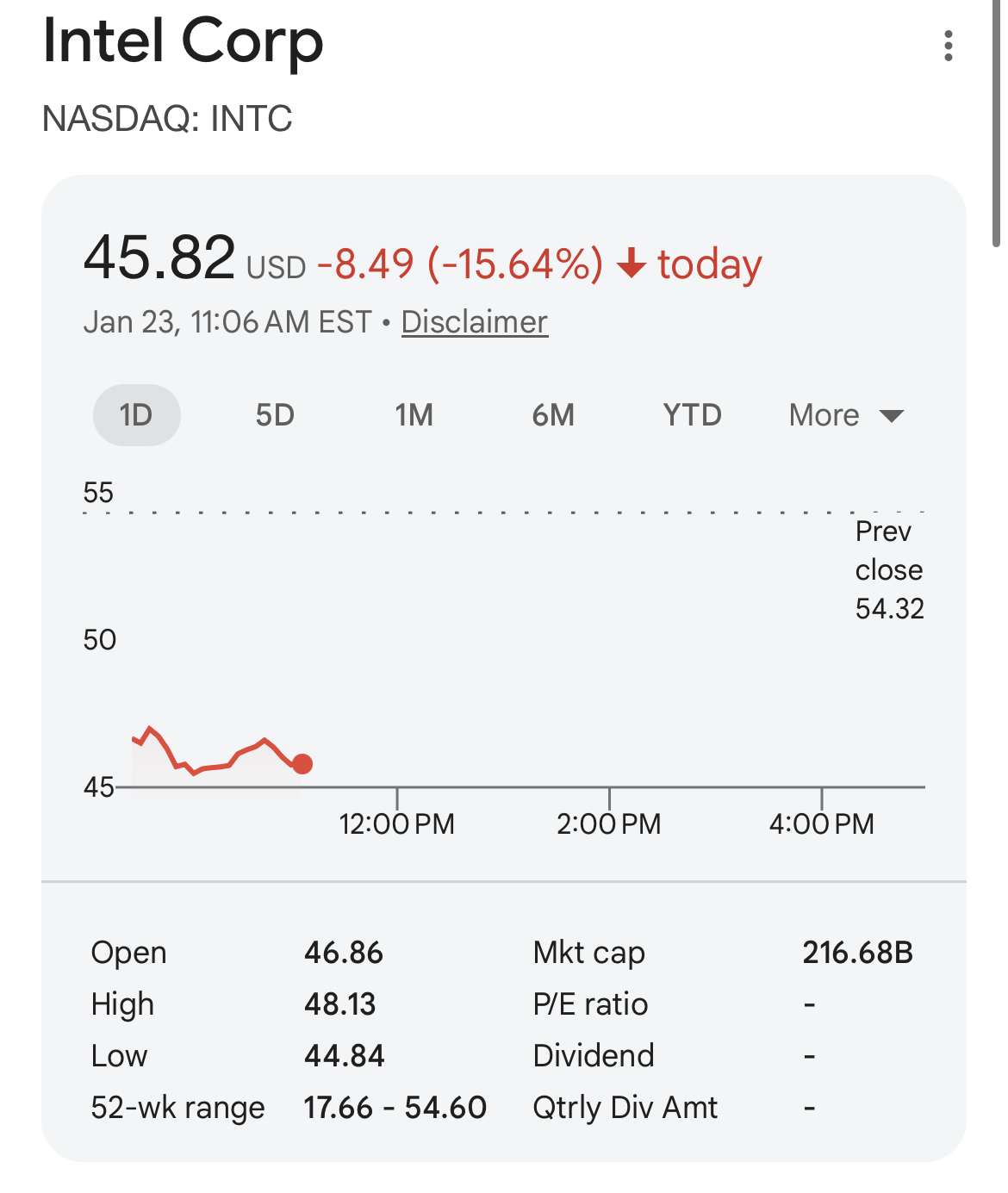Click the Prev close 54.32 label
Screen dimensions: 1008x1193
pyautogui.click(x=889, y=570)
